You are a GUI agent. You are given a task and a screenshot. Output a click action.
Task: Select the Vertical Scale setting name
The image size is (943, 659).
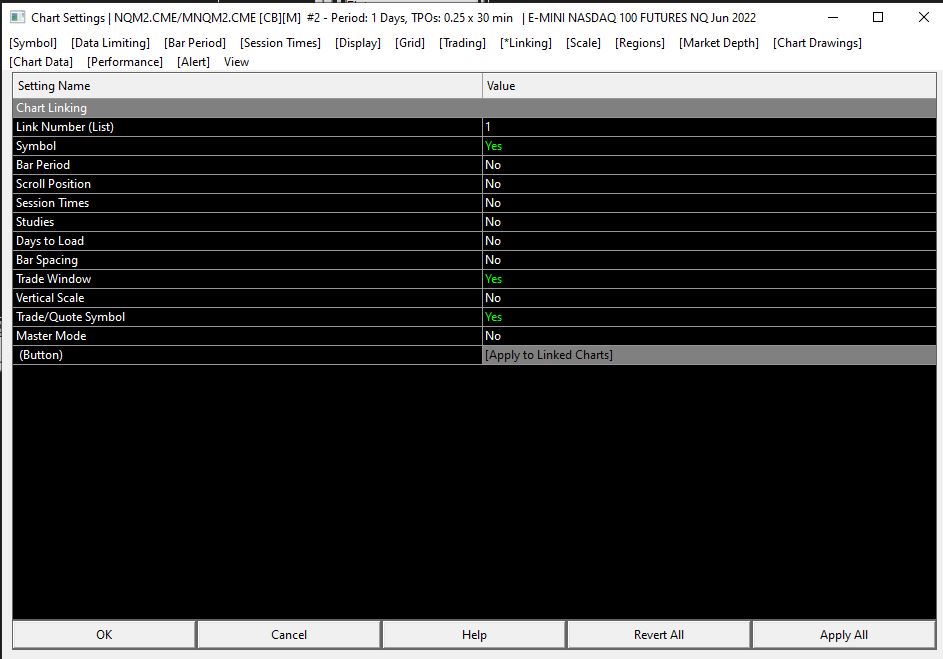point(247,298)
